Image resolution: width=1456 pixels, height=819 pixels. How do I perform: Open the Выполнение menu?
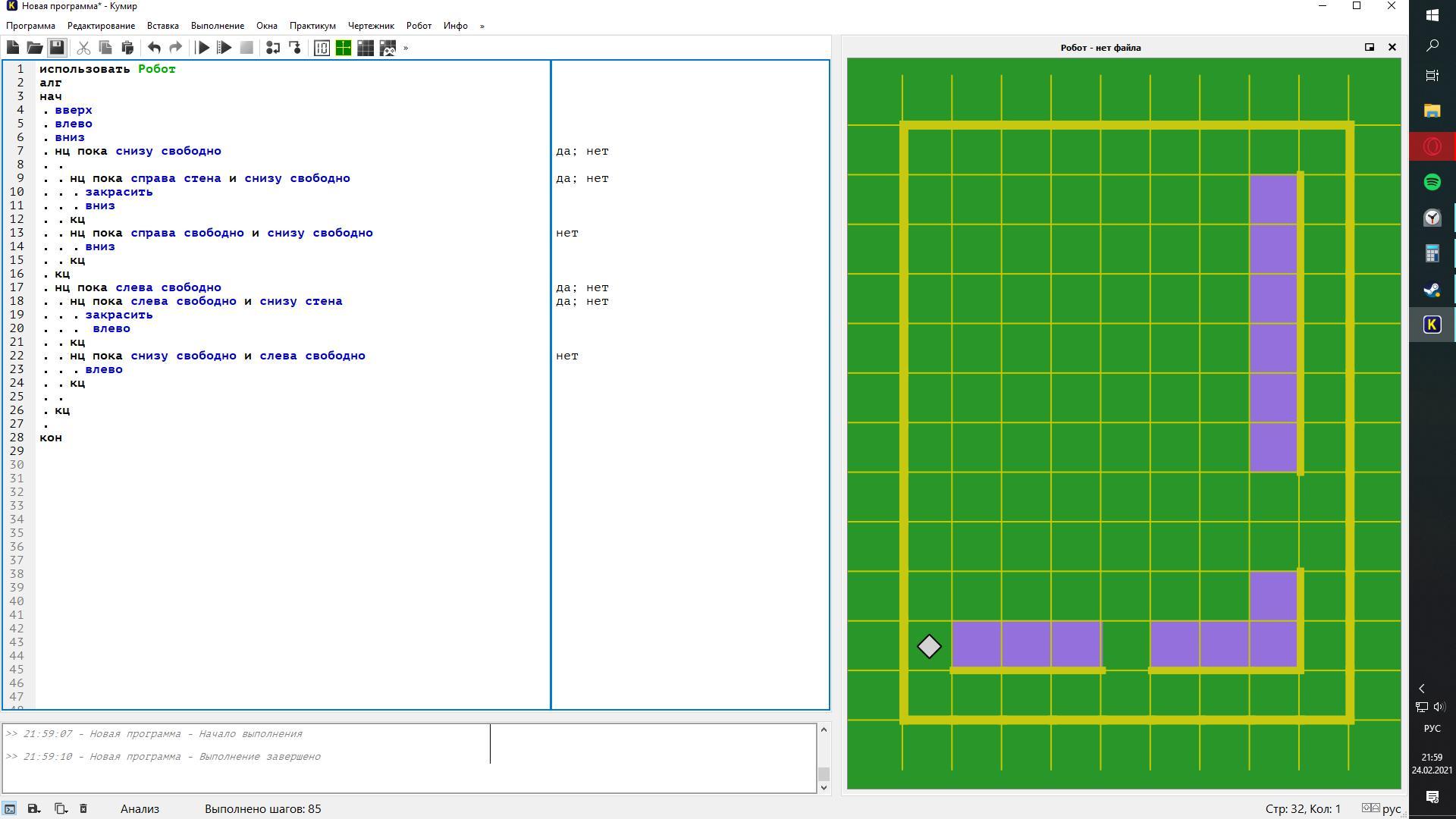pyautogui.click(x=217, y=26)
